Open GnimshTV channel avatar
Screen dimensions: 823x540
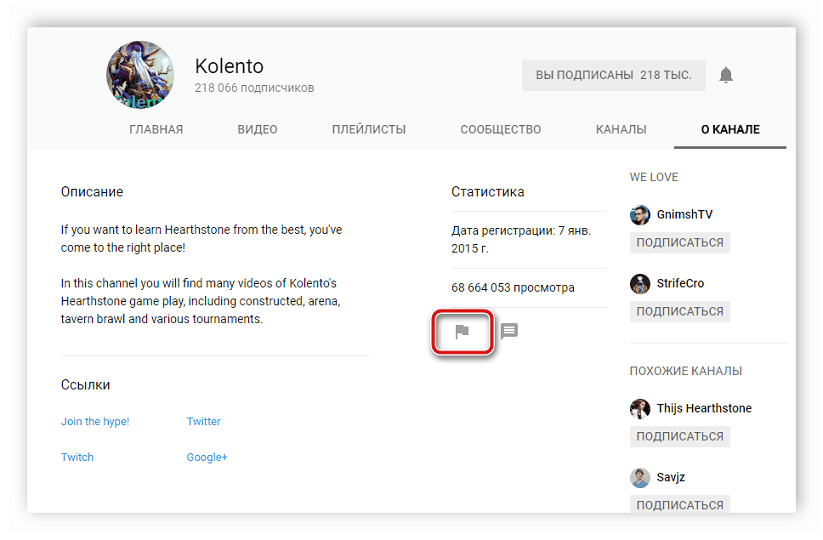pyautogui.click(x=640, y=215)
